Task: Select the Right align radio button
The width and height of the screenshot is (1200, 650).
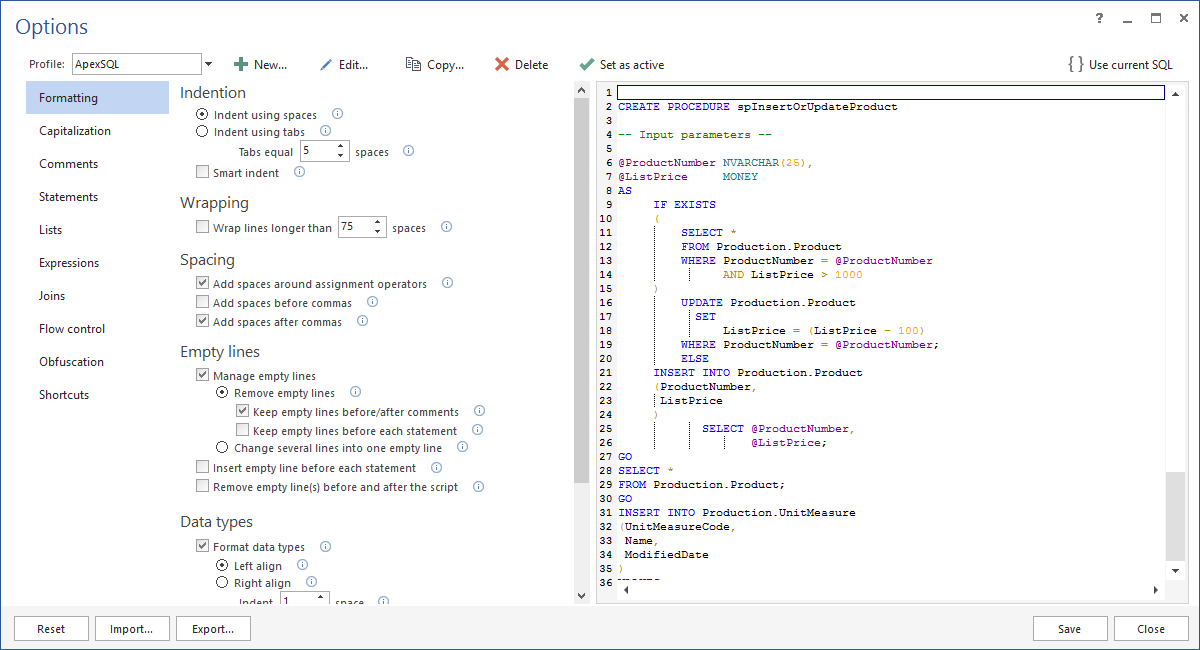Action: click(223, 583)
